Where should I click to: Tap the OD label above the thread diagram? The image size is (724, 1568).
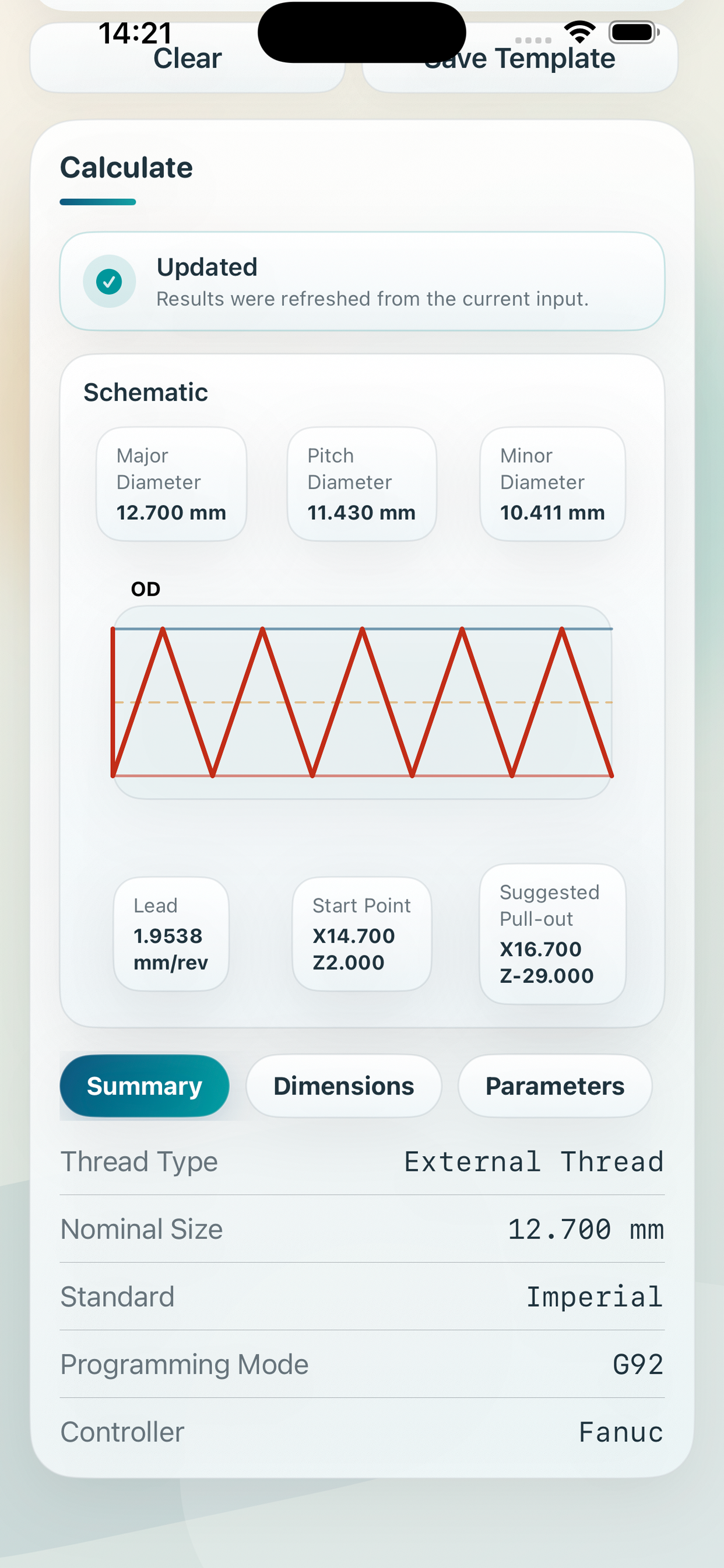(x=145, y=589)
